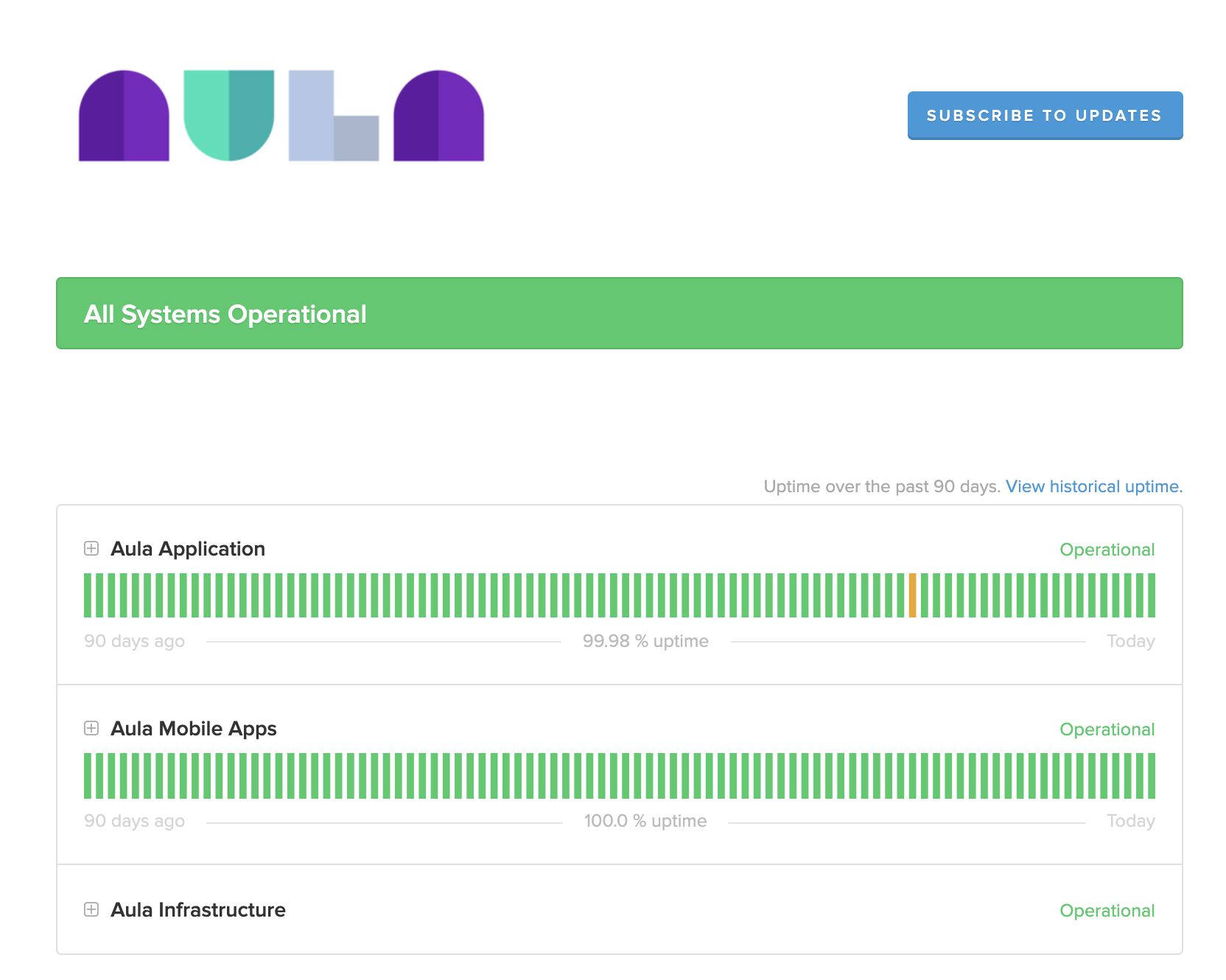Image resolution: width=1226 pixels, height=980 pixels.
Task: Click 'Today' label under Aula Application
Action: click(1131, 641)
